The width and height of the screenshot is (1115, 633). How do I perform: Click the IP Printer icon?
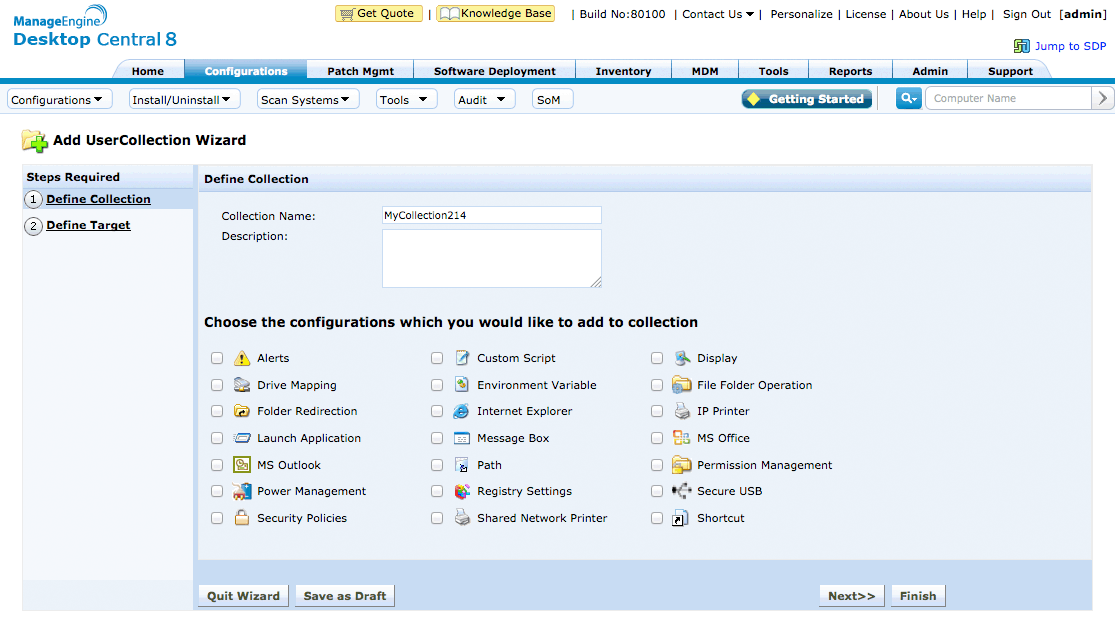[x=682, y=411]
